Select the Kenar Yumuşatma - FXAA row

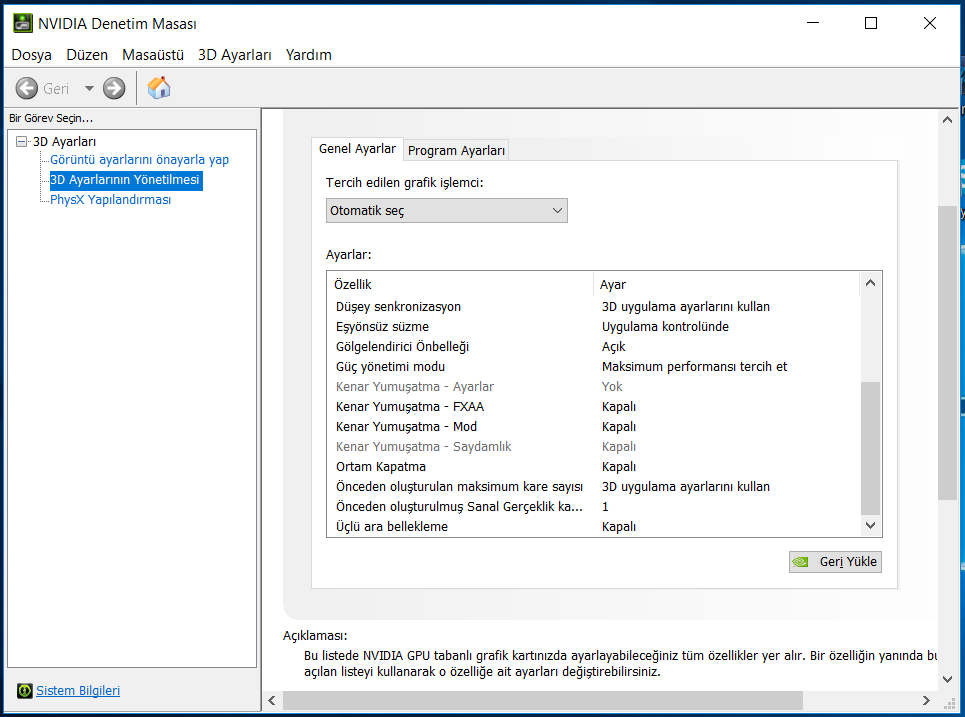click(x=594, y=407)
